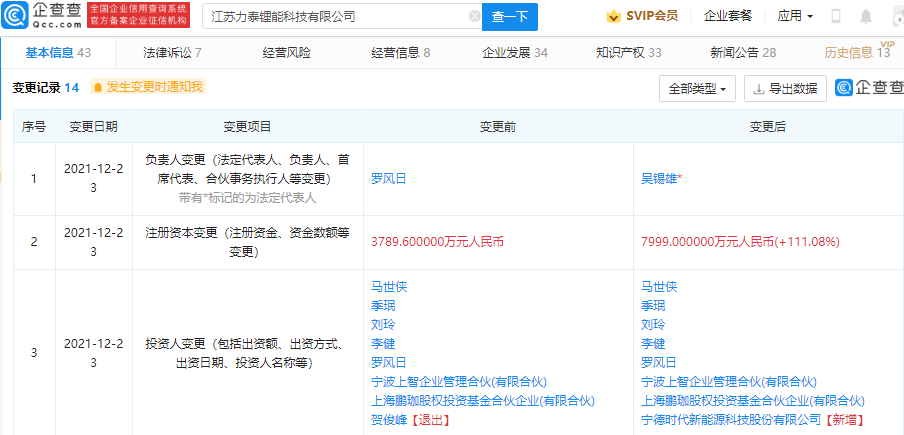Open 贺俊峰 investor link

389,419
